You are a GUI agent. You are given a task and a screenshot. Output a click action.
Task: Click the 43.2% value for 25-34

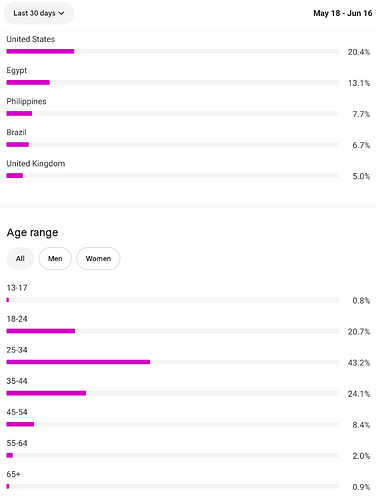pyautogui.click(x=359, y=363)
